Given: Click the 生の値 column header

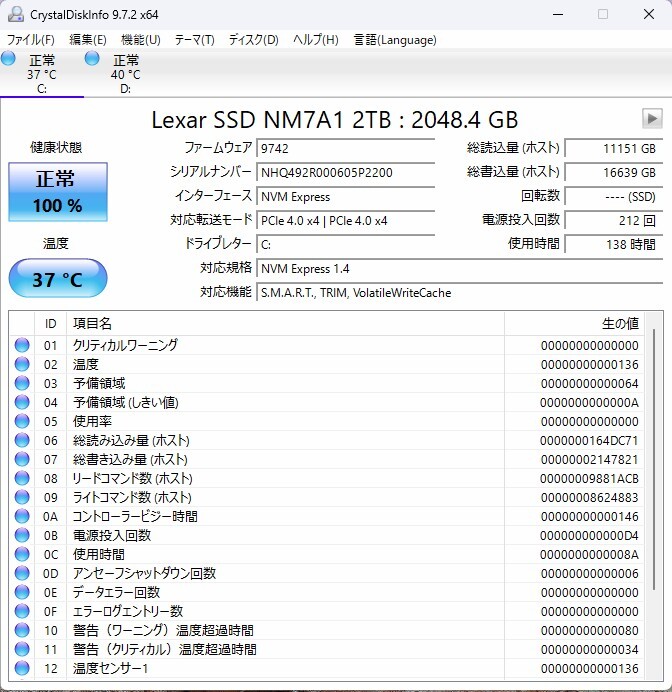Looking at the screenshot, I should pos(618,324).
